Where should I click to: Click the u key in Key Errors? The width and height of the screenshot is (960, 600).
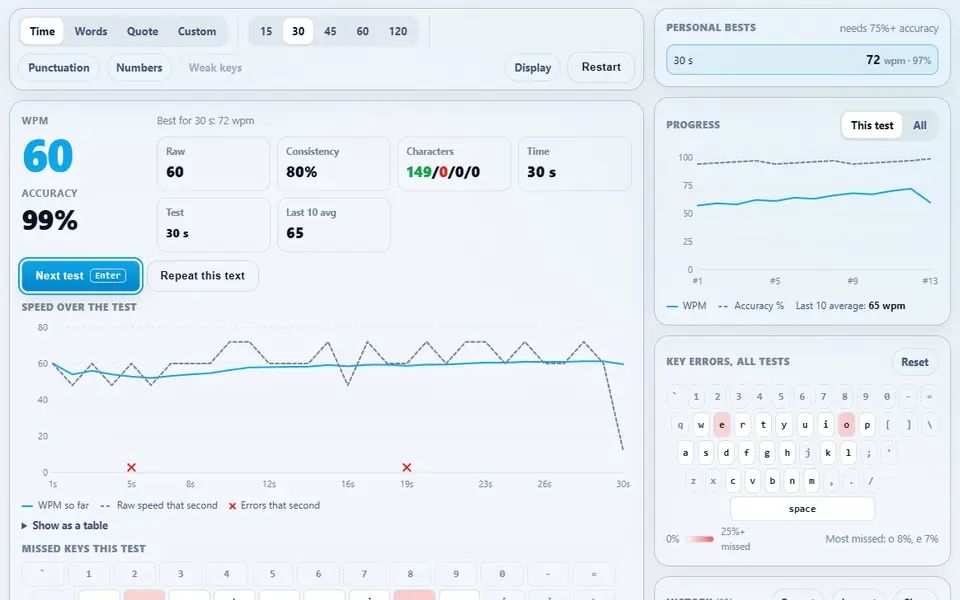point(804,424)
